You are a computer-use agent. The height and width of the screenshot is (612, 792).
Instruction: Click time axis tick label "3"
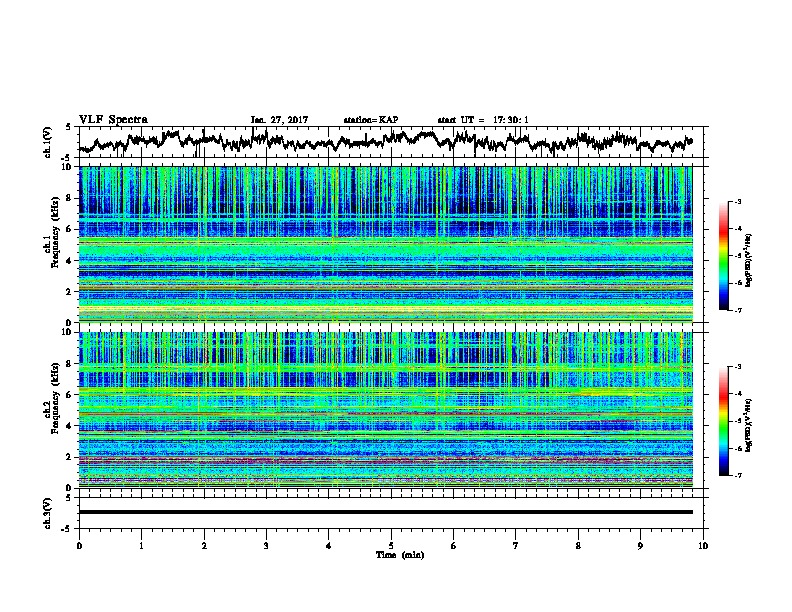266,546
